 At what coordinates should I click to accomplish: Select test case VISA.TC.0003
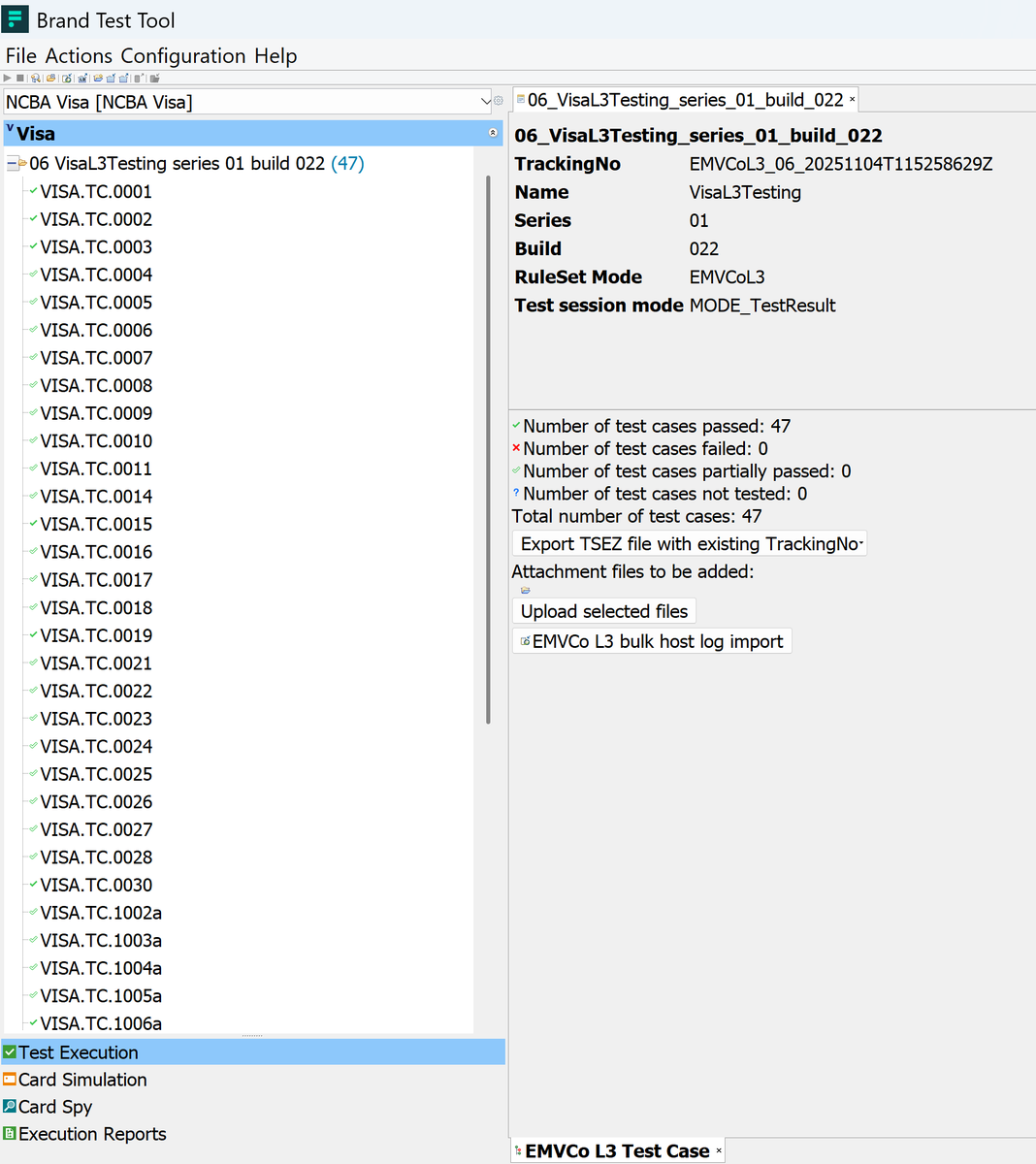(96, 246)
